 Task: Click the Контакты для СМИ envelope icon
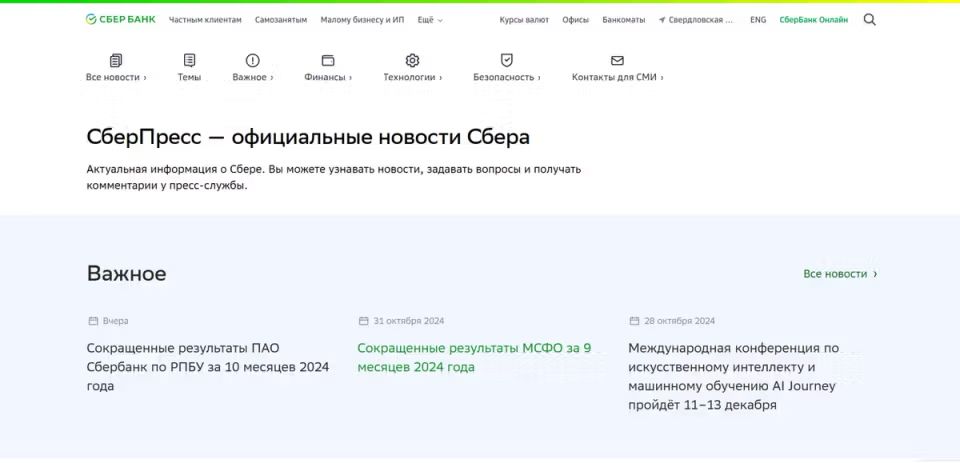click(617, 60)
